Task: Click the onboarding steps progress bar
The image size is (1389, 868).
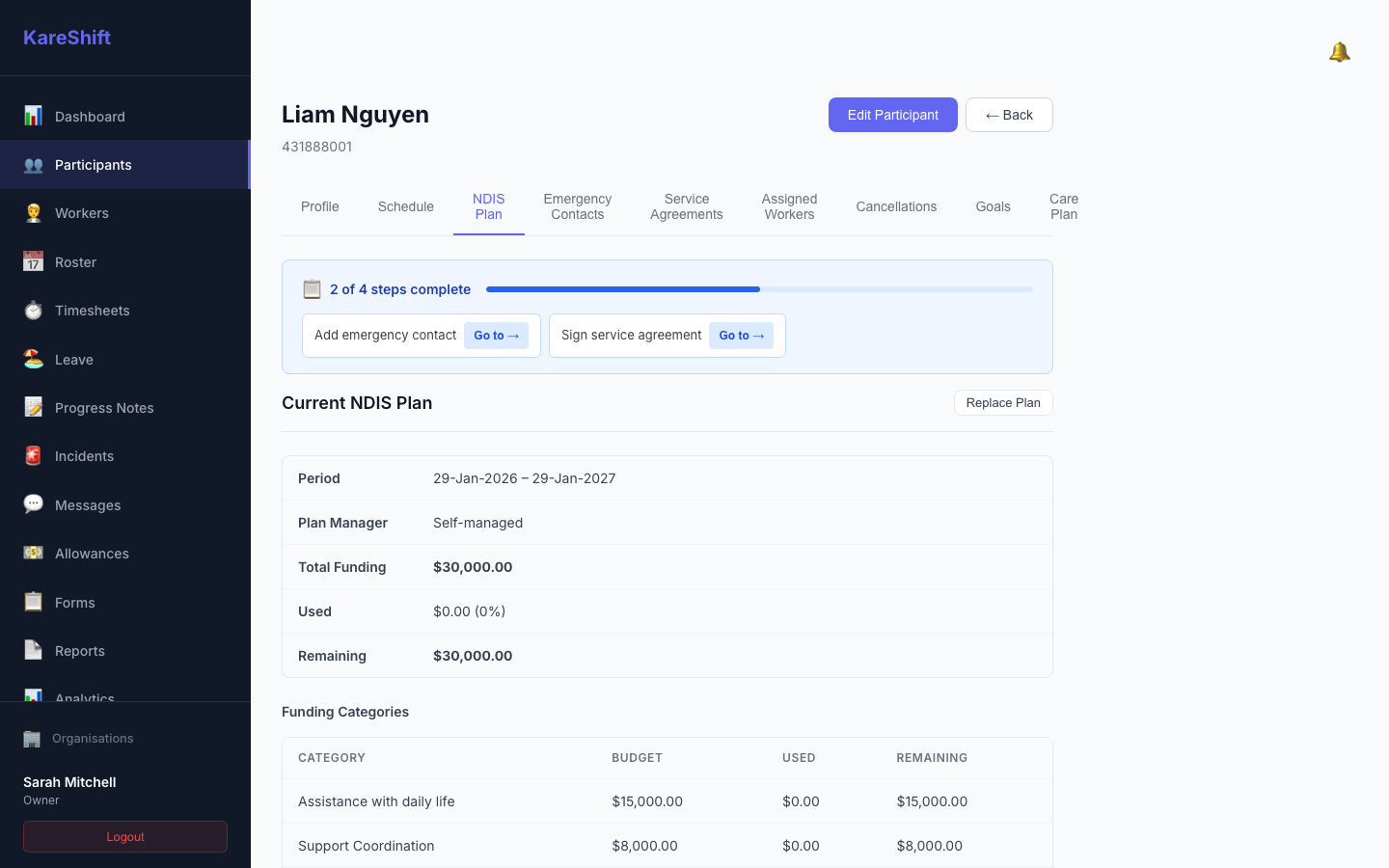Action: pos(759,289)
